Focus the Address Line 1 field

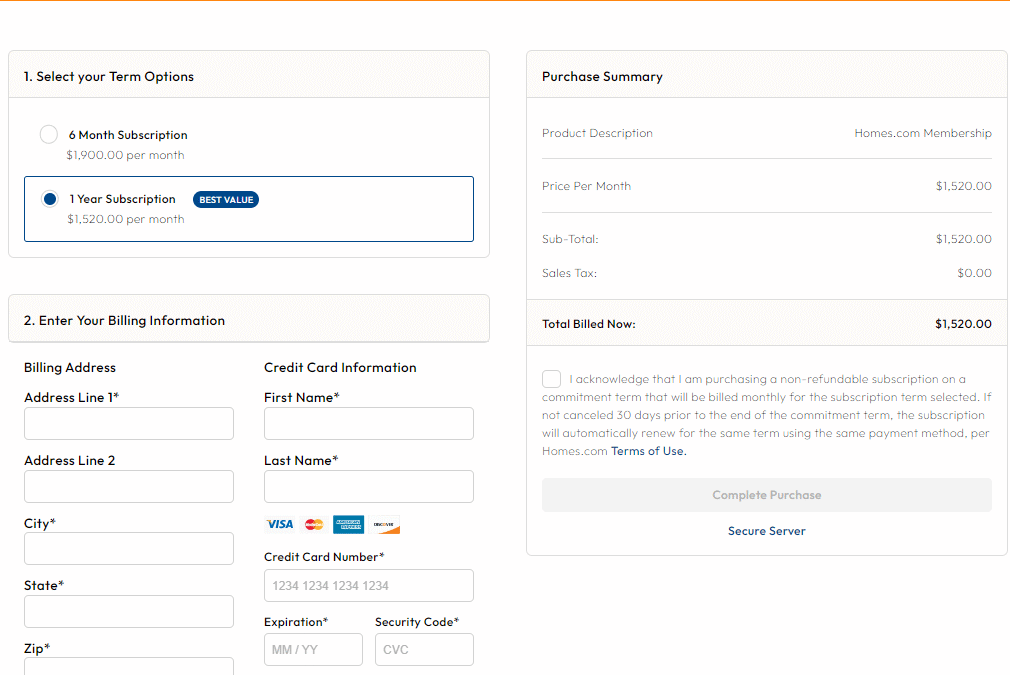(x=129, y=423)
